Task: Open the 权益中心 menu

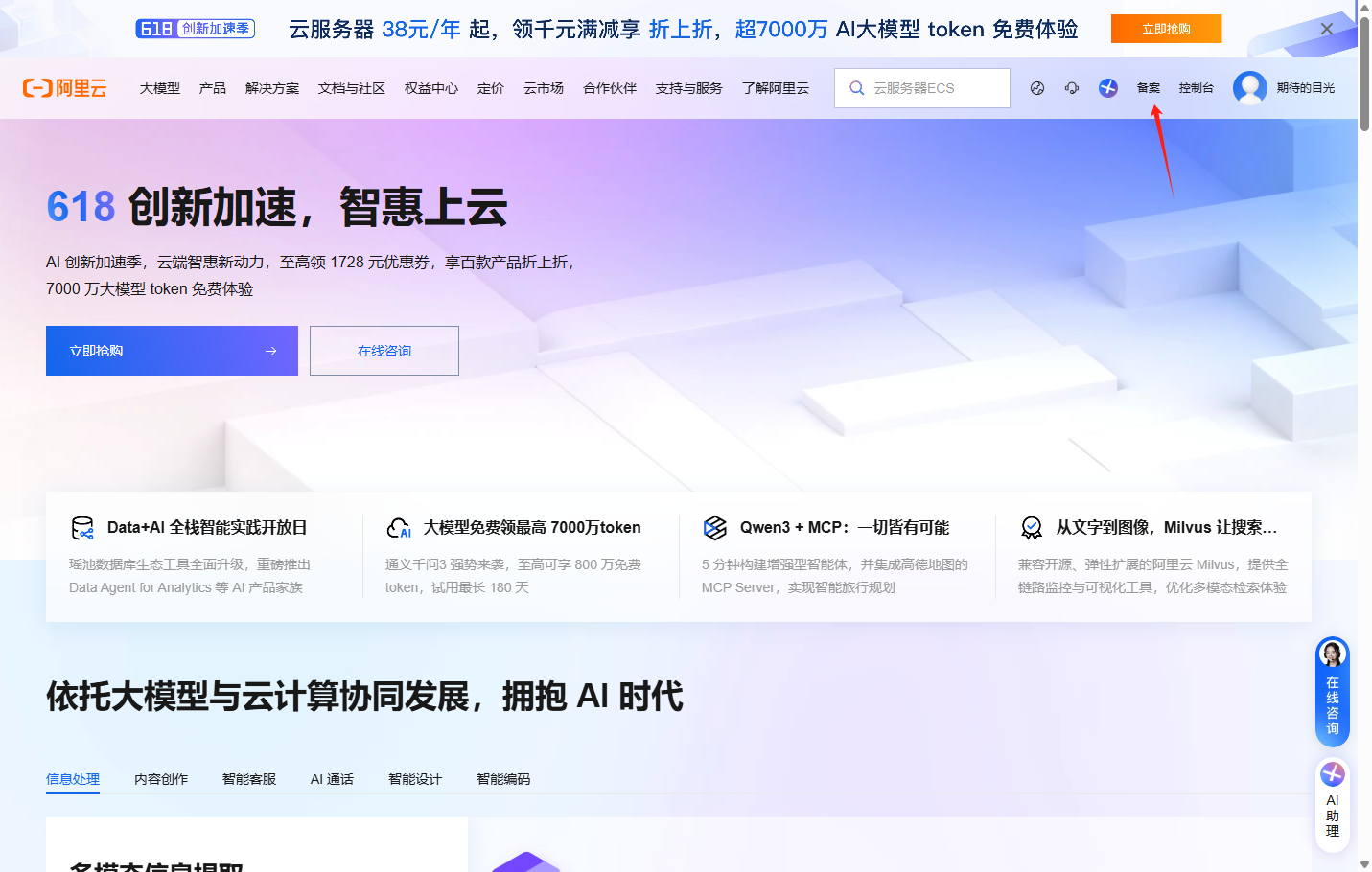Action: click(x=431, y=88)
